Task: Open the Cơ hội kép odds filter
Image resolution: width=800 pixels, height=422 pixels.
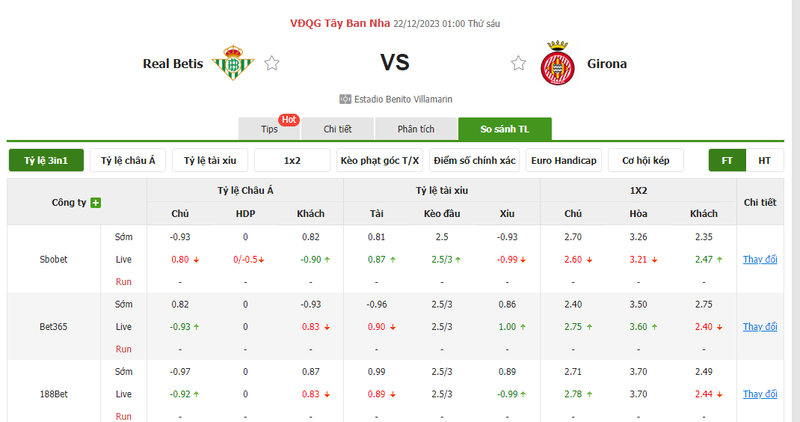Action: [x=645, y=160]
